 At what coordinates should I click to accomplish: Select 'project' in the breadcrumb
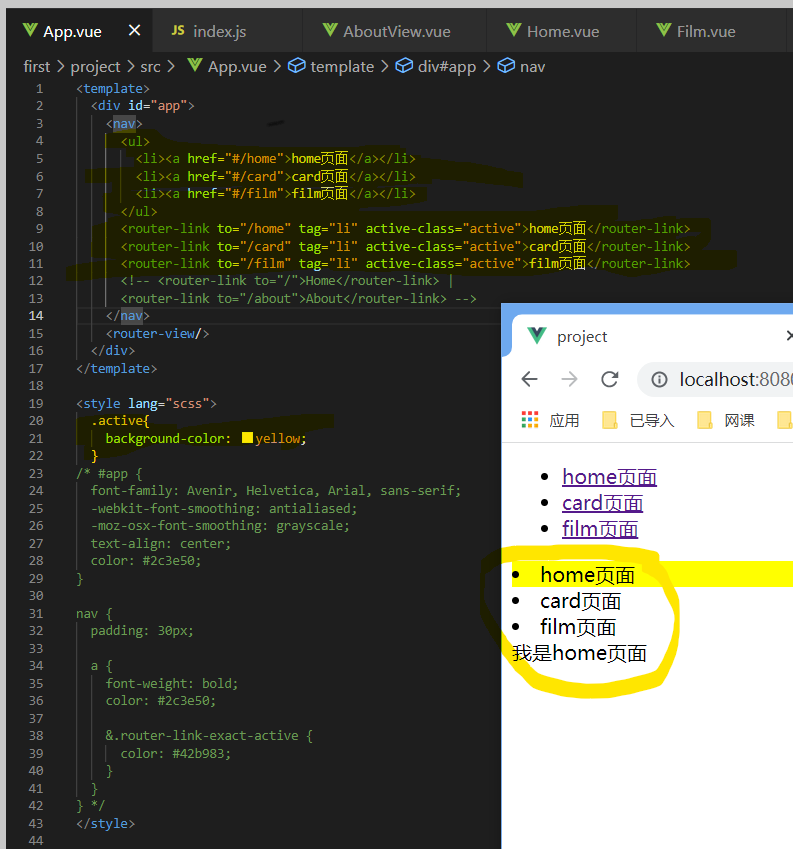[95, 67]
